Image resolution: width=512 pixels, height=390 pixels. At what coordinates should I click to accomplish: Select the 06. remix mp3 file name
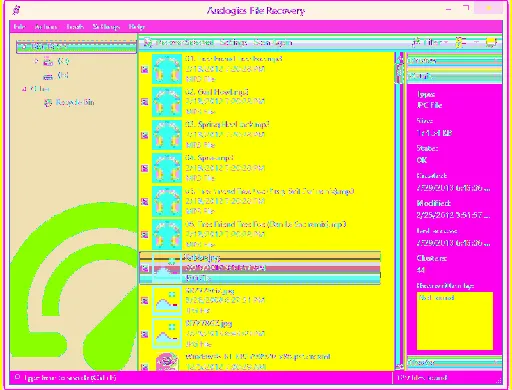click(x=266, y=224)
